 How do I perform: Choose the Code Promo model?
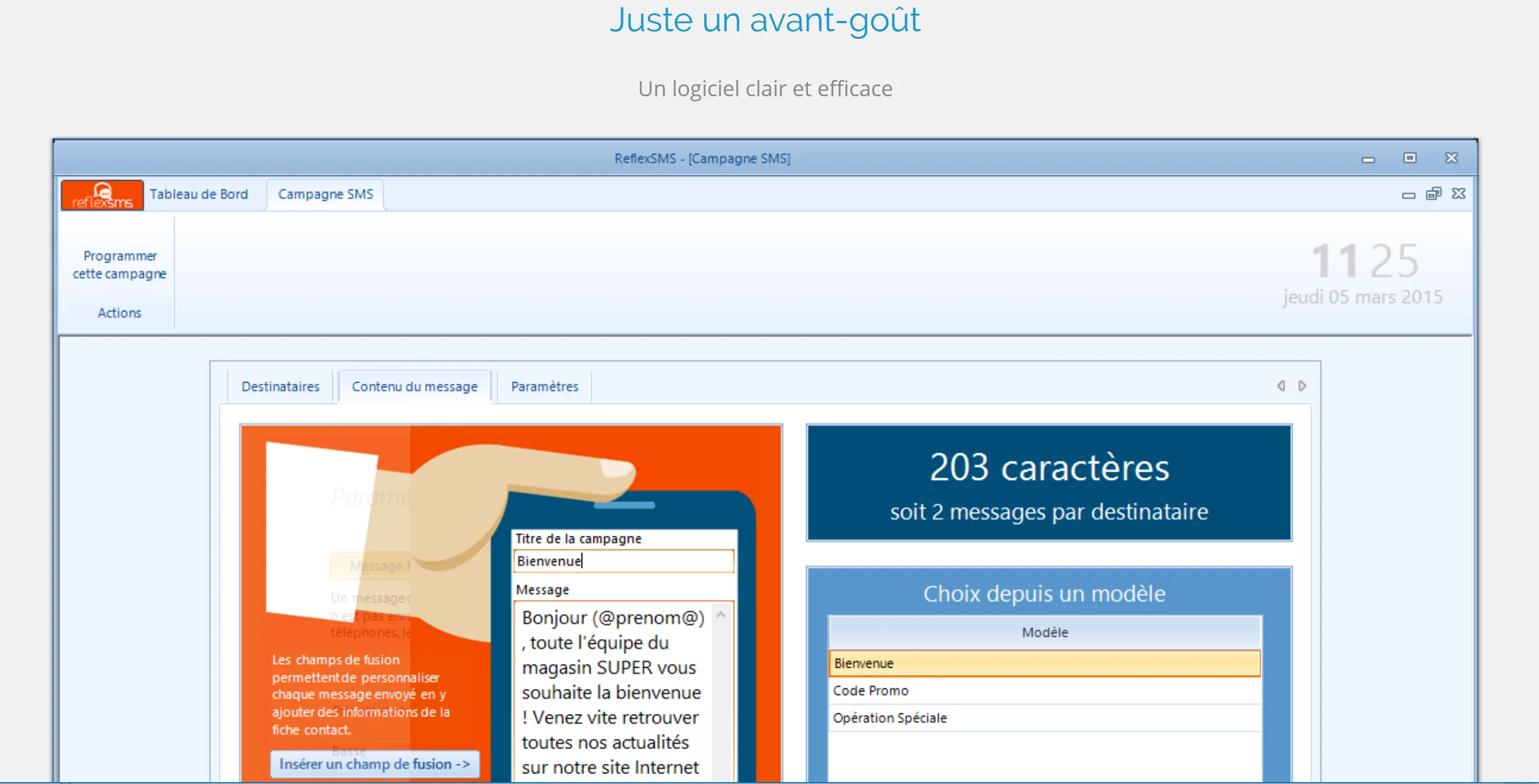(x=1044, y=691)
